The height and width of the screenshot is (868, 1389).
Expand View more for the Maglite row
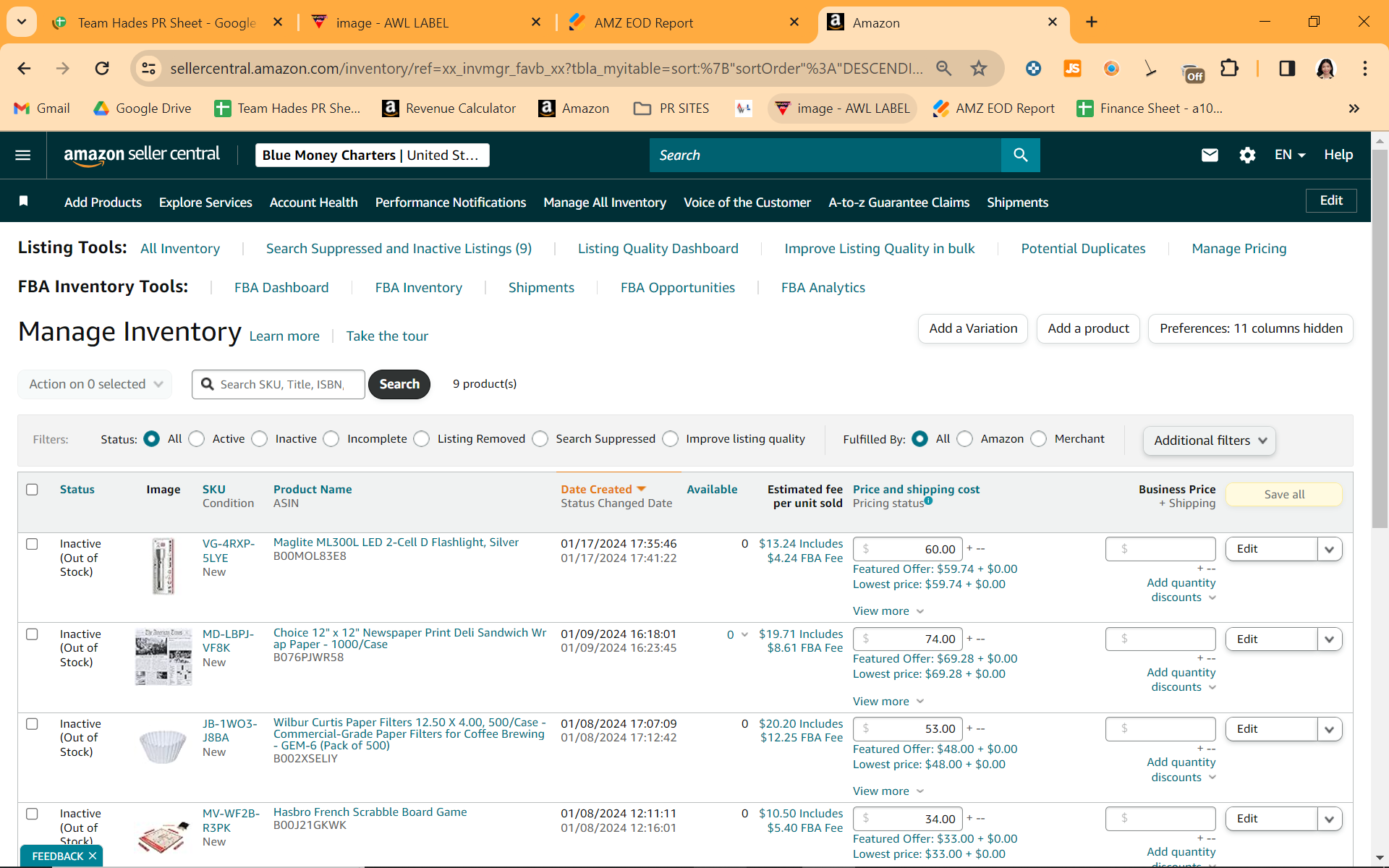coord(888,611)
